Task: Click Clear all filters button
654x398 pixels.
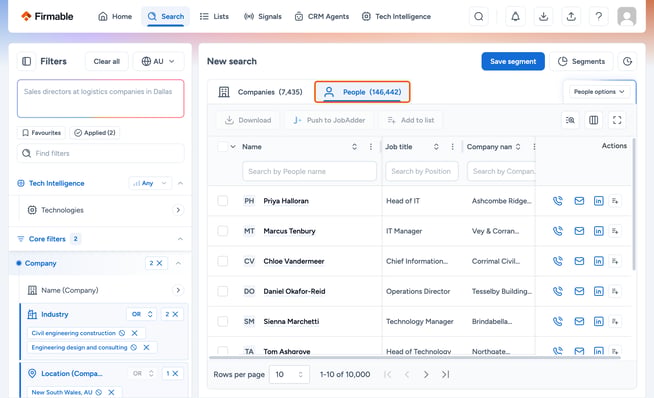Action: click(106, 61)
